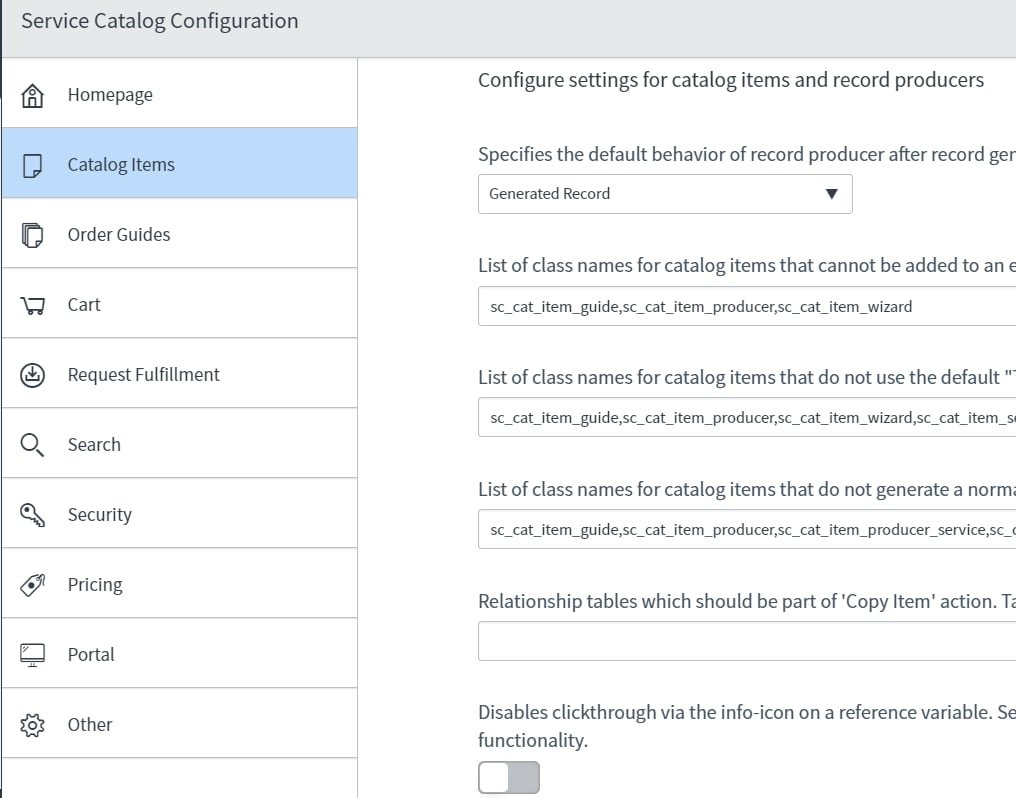The height and width of the screenshot is (798, 1016).
Task: Select the Catalog Items page icon
Action: click(x=34, y=163)
